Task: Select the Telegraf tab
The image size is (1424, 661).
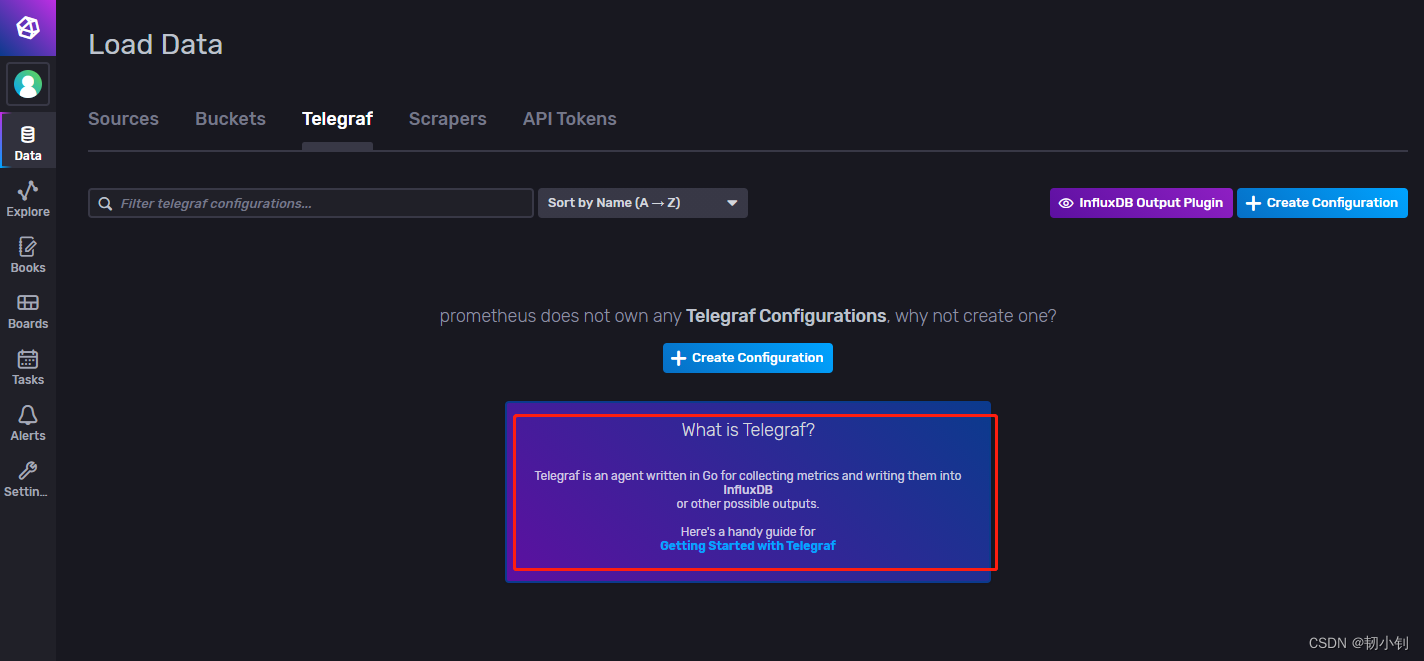Action: tap(337, 119)
